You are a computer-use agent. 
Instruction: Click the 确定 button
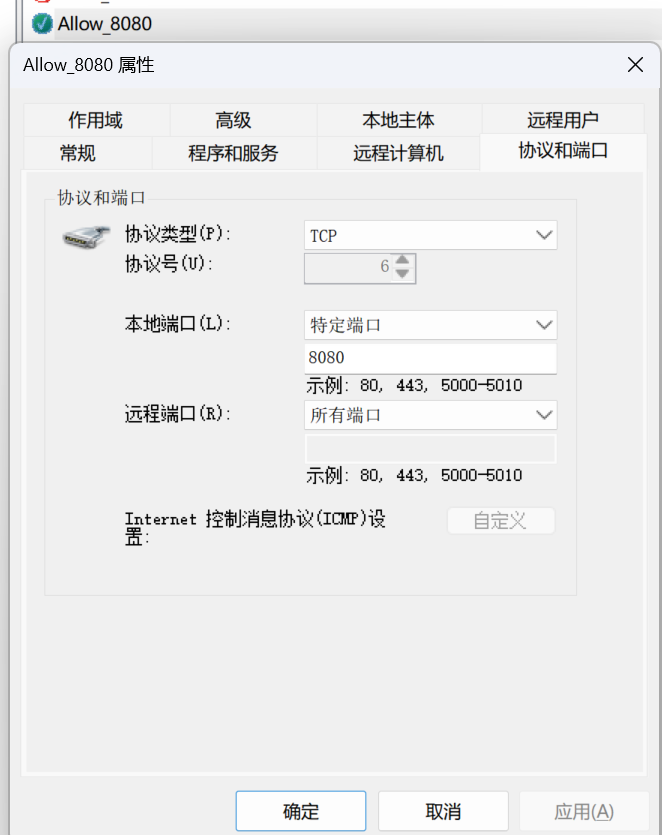coord(301,811)
